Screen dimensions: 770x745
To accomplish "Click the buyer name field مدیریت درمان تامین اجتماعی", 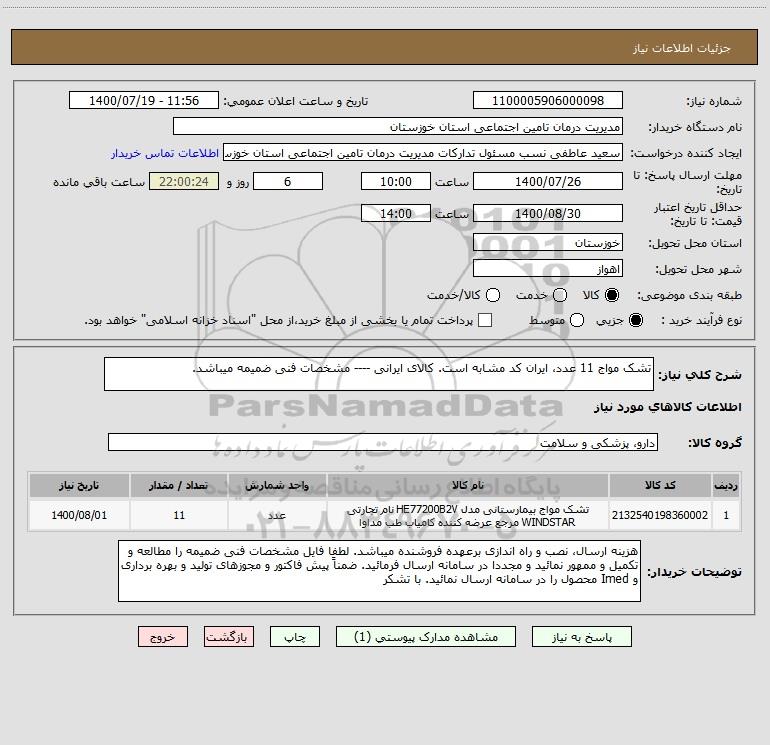I will pyautogui.click(x=398, y=127).
